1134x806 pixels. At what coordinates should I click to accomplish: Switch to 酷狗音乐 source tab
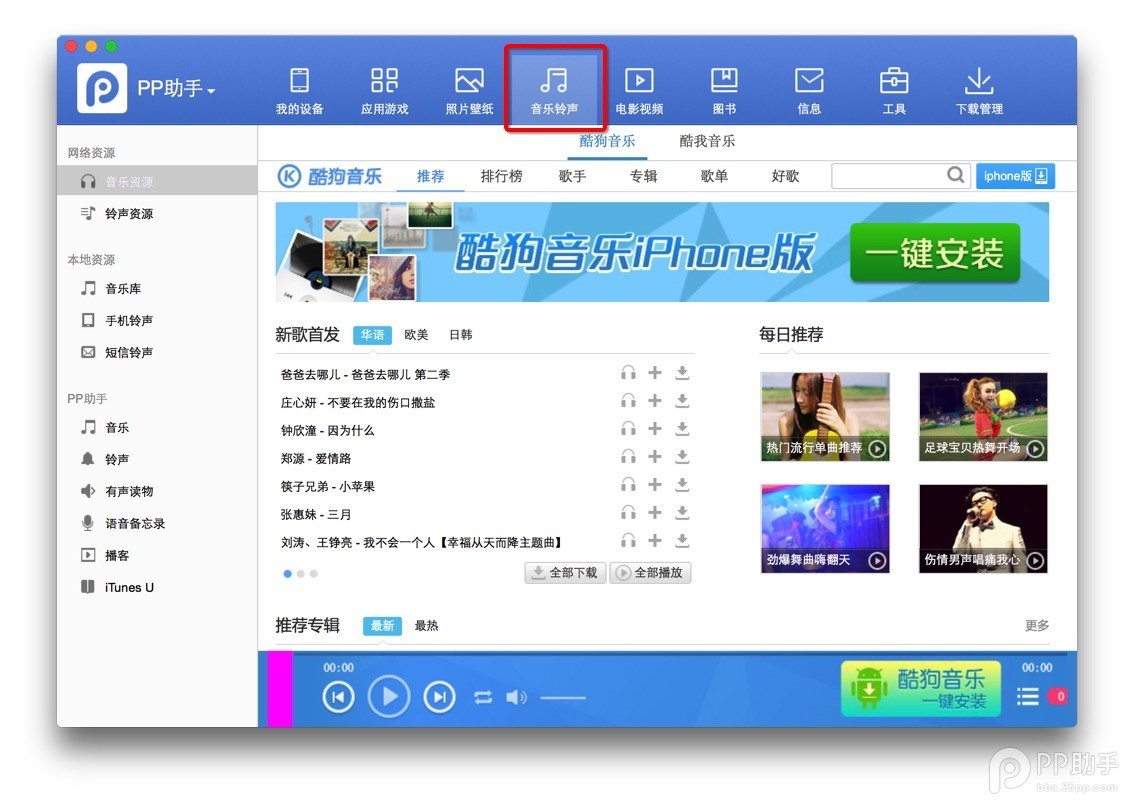point(607,141)
